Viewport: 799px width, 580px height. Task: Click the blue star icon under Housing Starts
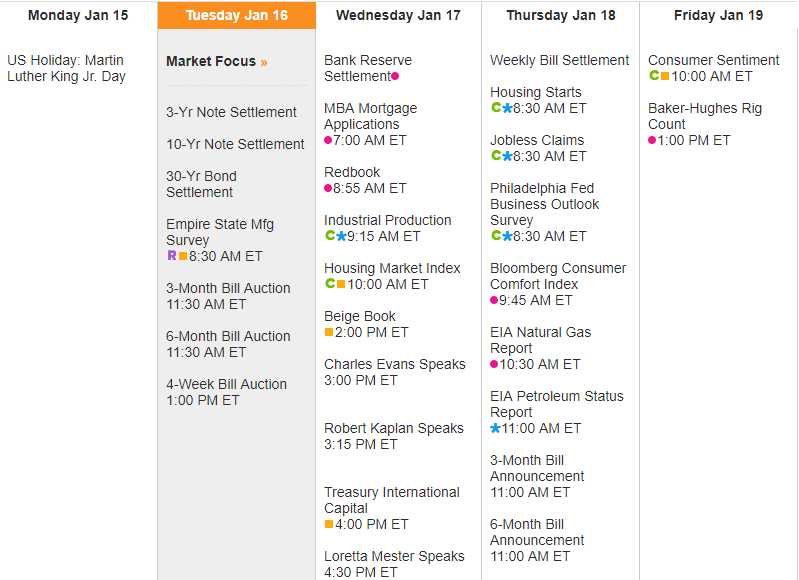pyautogui.click(x=507, y=108)
